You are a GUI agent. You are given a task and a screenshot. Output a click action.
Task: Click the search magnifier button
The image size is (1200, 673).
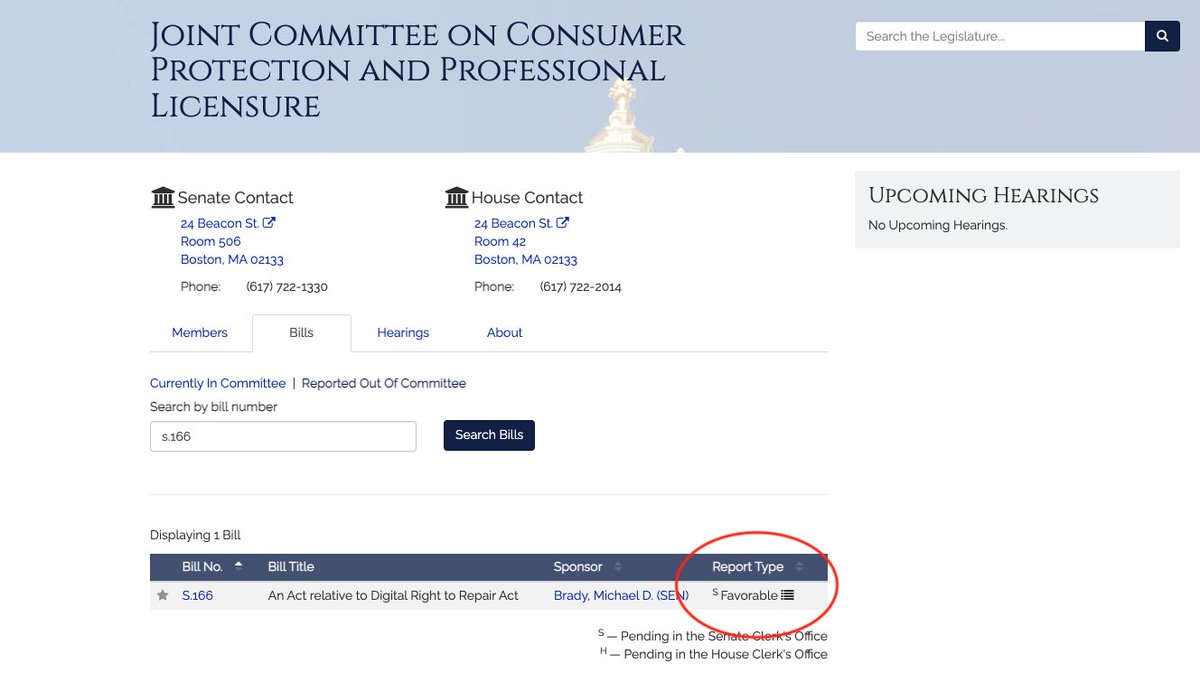point(1162,36)
